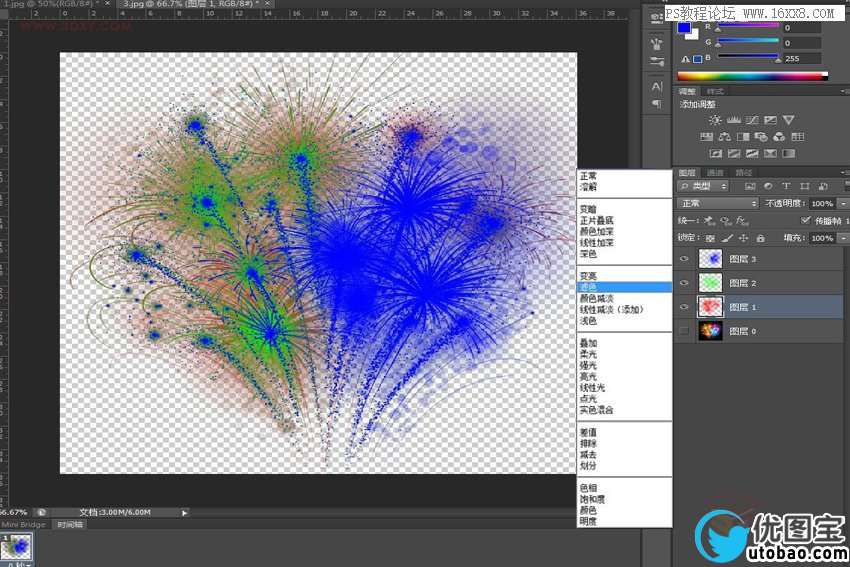Image resolution: width=850 pixels, height=567 pixels.
Task: Add Photo Filter adjustment icon
Action: tap(761, 137)
